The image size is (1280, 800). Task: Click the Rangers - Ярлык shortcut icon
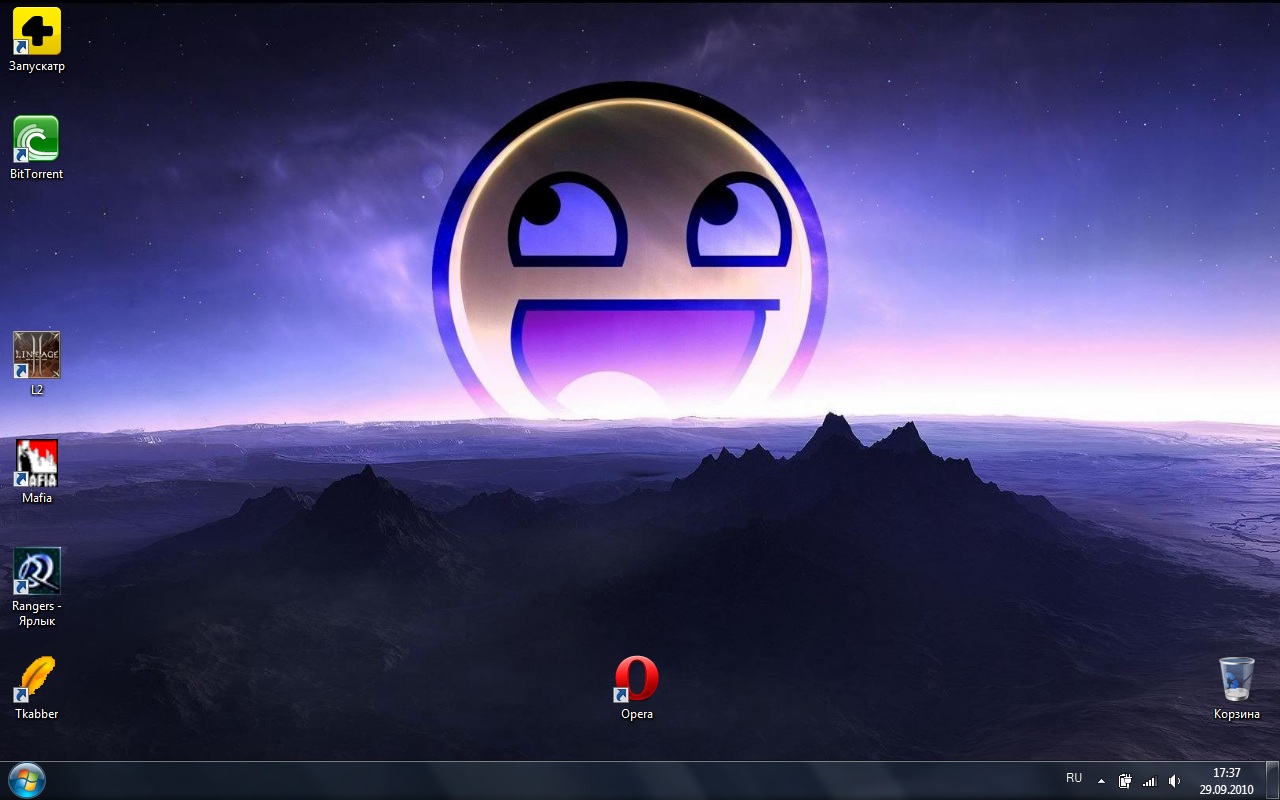click(37, 571)
